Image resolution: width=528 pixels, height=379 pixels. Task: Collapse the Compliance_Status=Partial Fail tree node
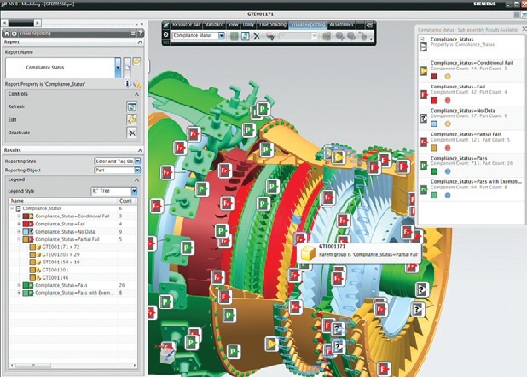(19, 239)
